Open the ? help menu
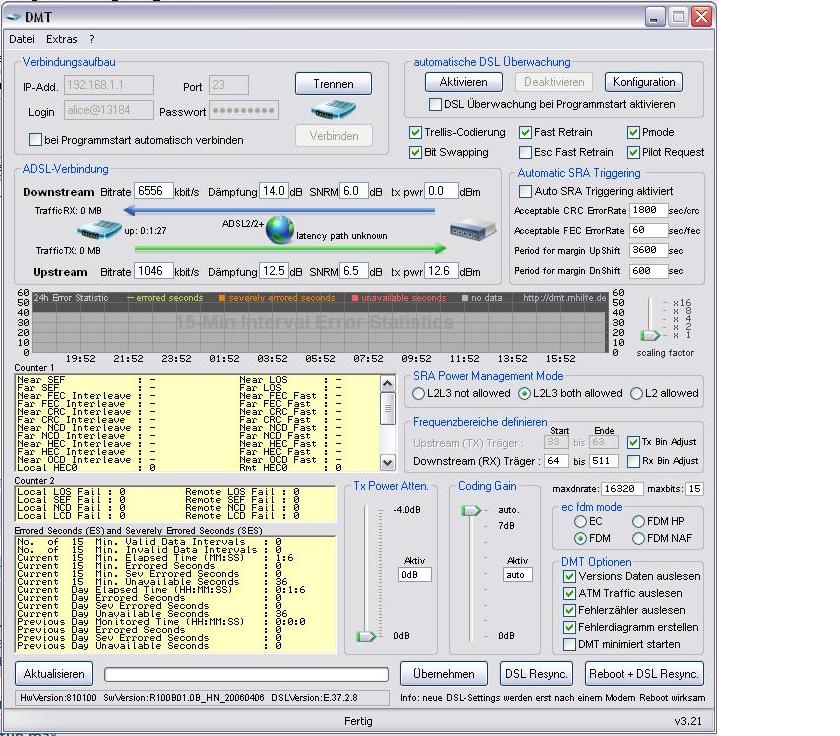This screenshot has width=840, height=736. pos(92,39)
